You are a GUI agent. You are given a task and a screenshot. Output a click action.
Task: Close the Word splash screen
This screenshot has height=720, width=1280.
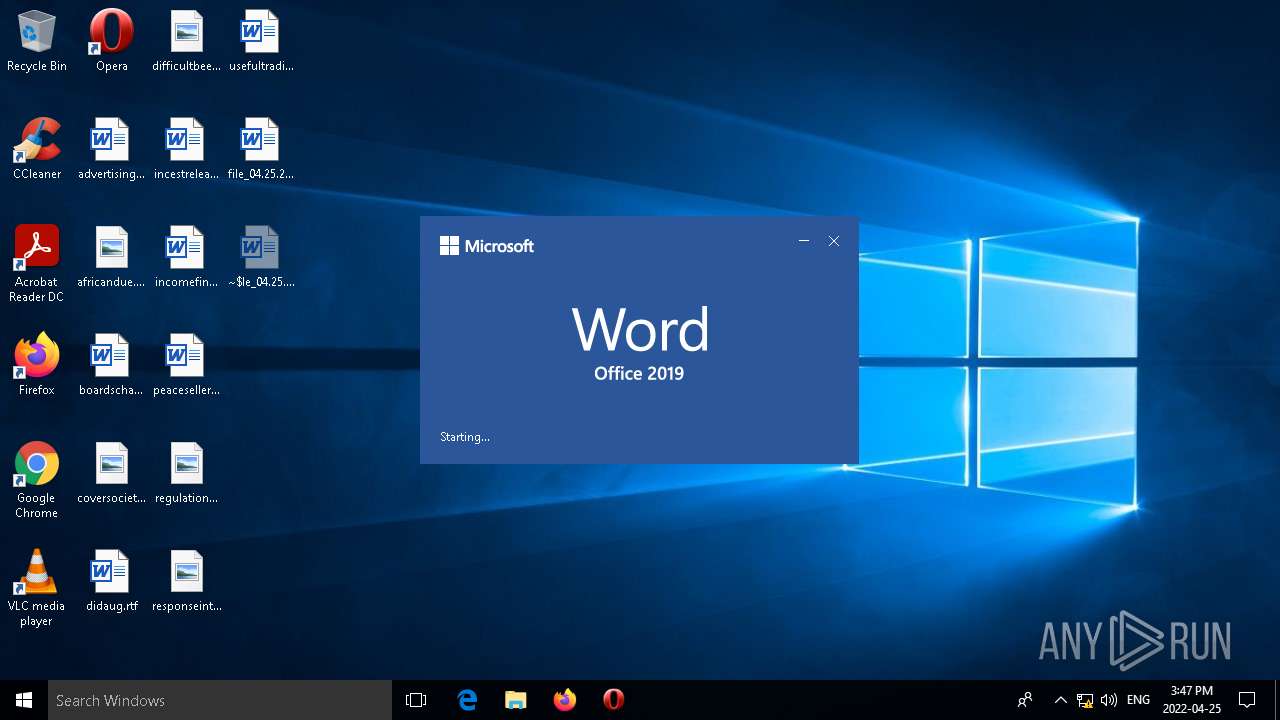tap(834, 241)
